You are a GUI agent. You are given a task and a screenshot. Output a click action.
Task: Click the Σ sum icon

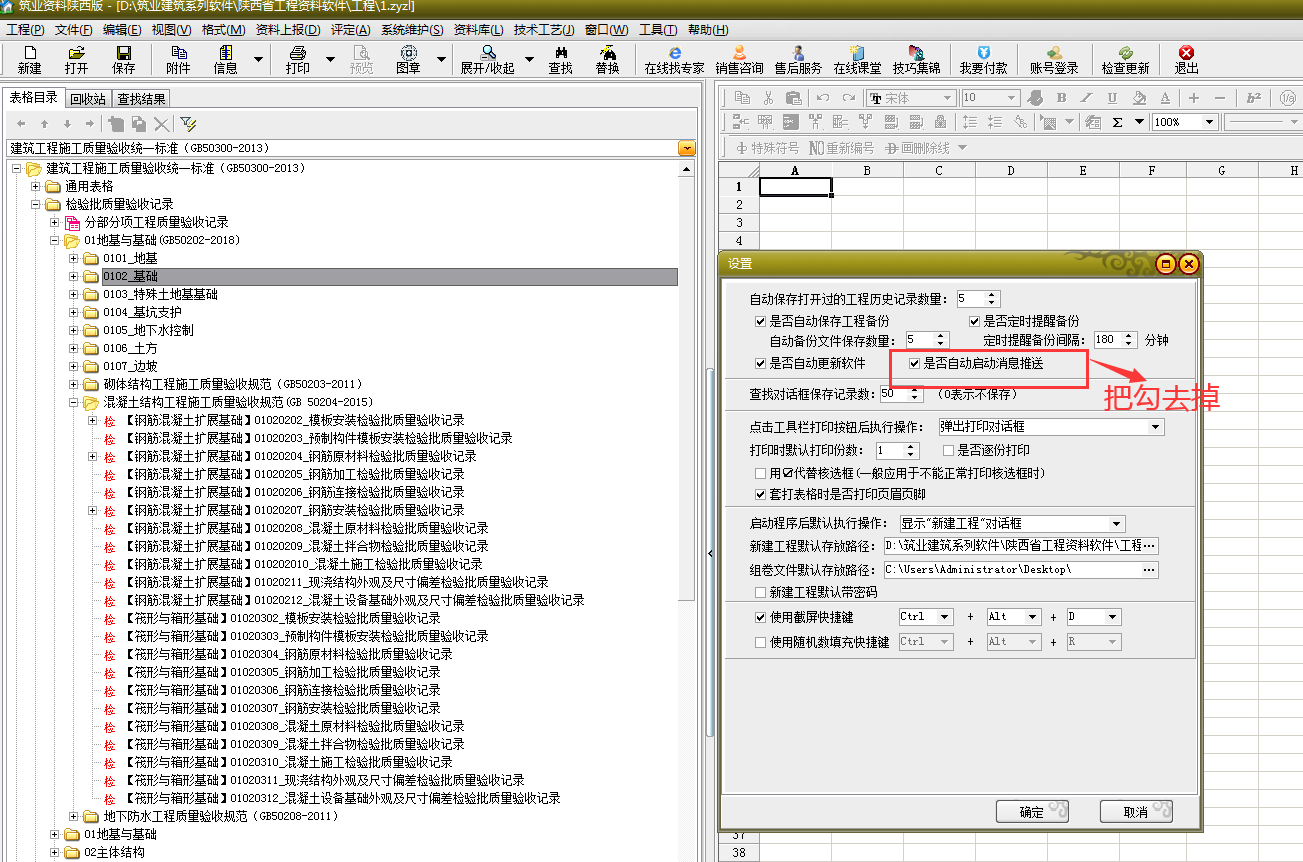[1118, 122]
